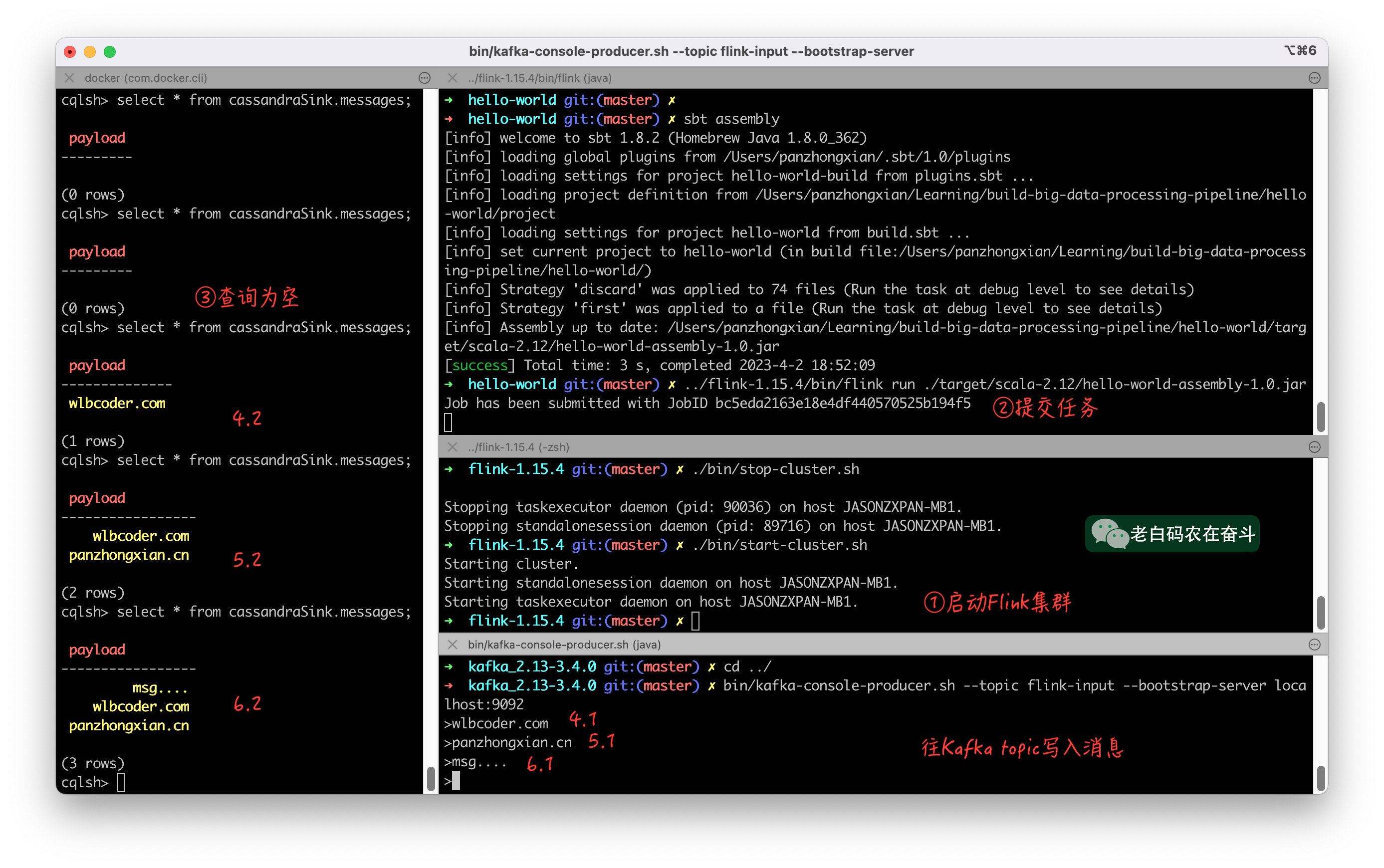Screen dimensions: 1384x868
Task: Close the ../flink-1.15.4/bin/flink (java) pane
Action: tap(453, 77)
